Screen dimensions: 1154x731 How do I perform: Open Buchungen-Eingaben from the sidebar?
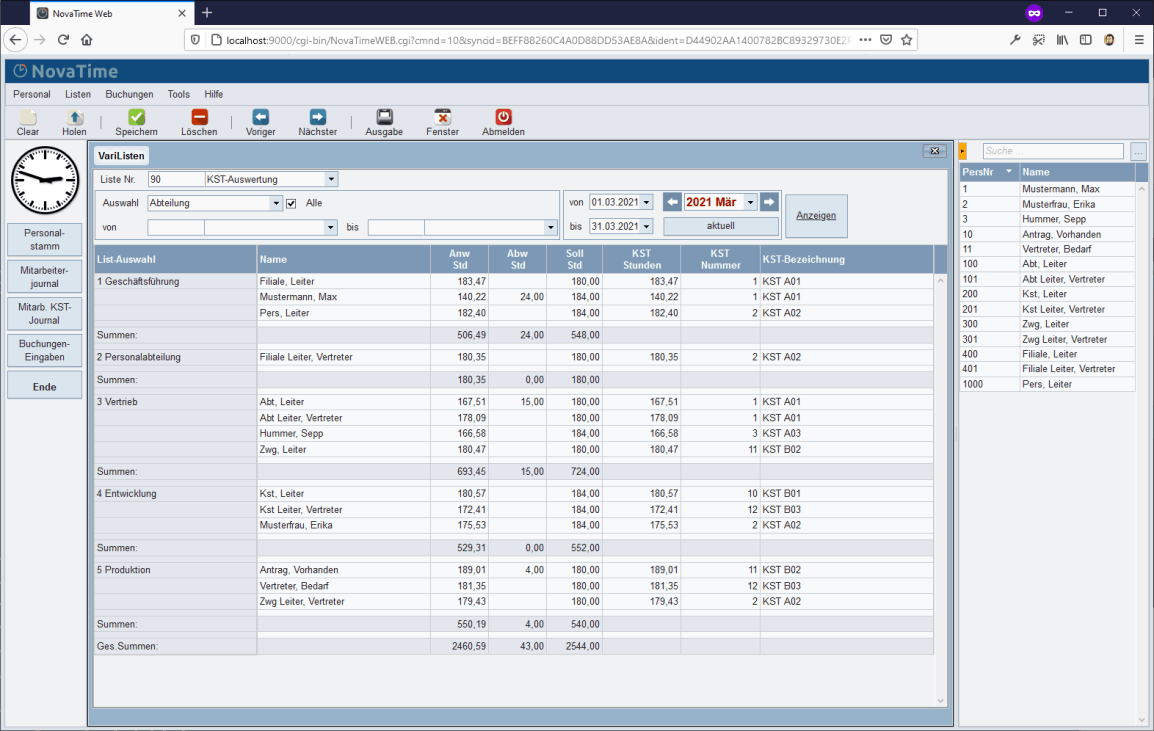coord(44,350)
